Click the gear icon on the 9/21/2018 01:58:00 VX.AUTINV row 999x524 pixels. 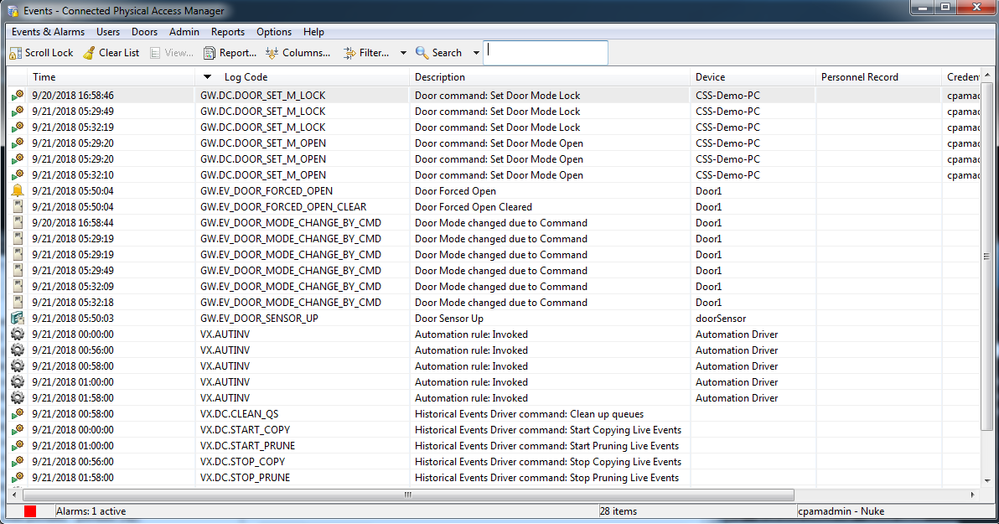(x=17, y=398)
